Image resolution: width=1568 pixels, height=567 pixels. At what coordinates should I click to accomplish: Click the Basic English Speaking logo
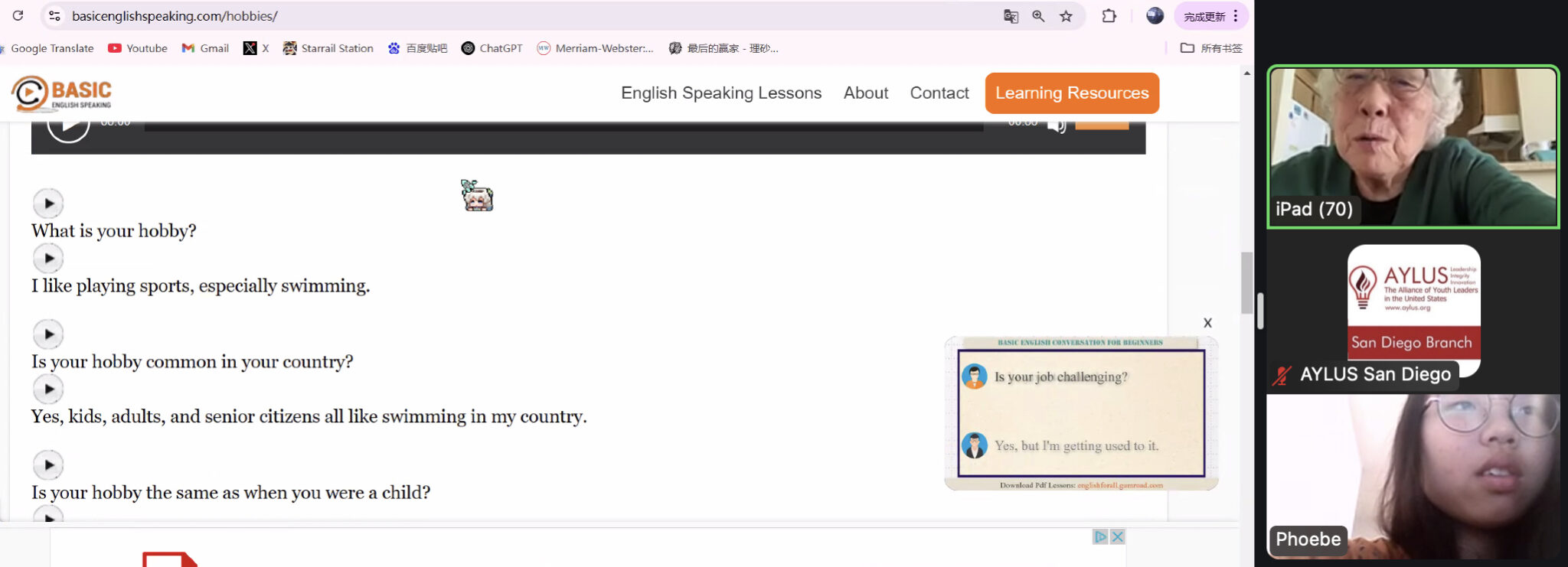pos(61,93)
